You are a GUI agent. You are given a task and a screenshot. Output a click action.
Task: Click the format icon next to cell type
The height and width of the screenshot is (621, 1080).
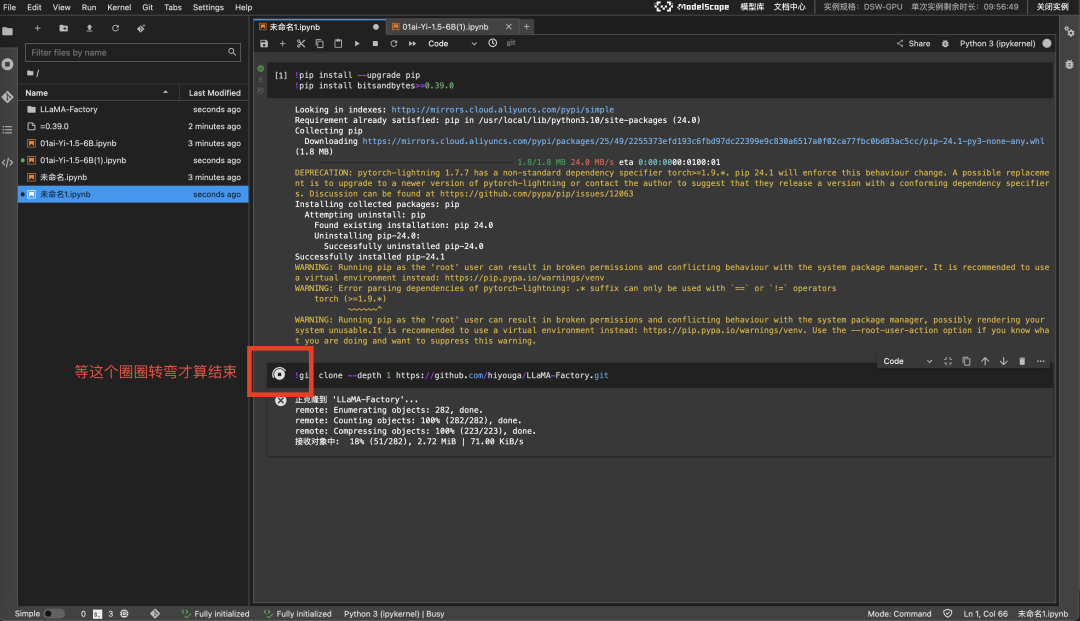point(948,361)
